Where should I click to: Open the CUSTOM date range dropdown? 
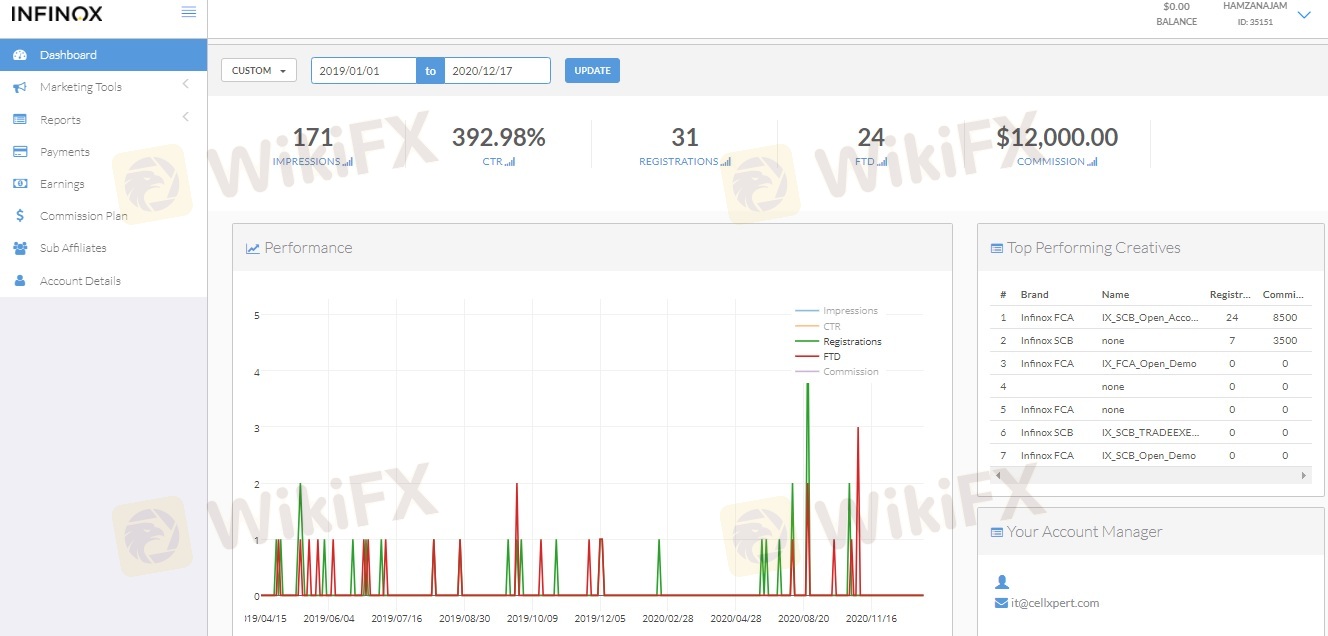[x=259, y=71]
